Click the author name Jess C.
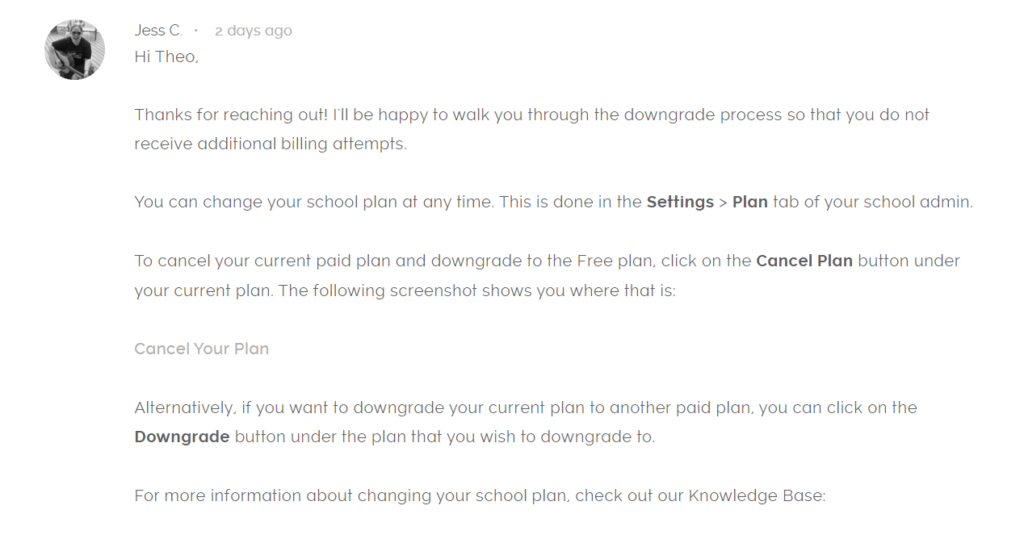This screenshot has width=1024, height=535. 158,31
